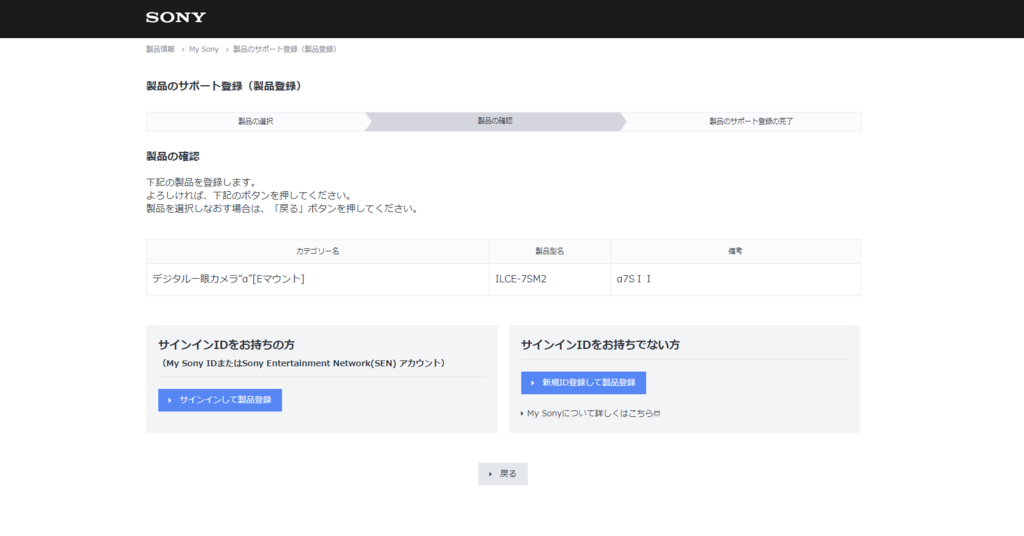The height and width of the screenshot is (536, 1024).
Task: Click the α7SII remarks cell
Action: pyautogui.click(x=735, y=279)
